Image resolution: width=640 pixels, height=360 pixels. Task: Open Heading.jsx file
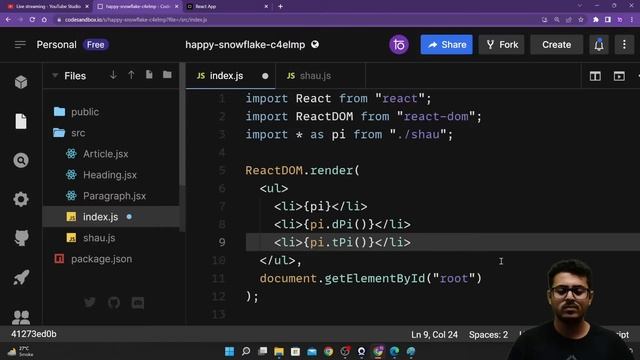pos(111,175)
